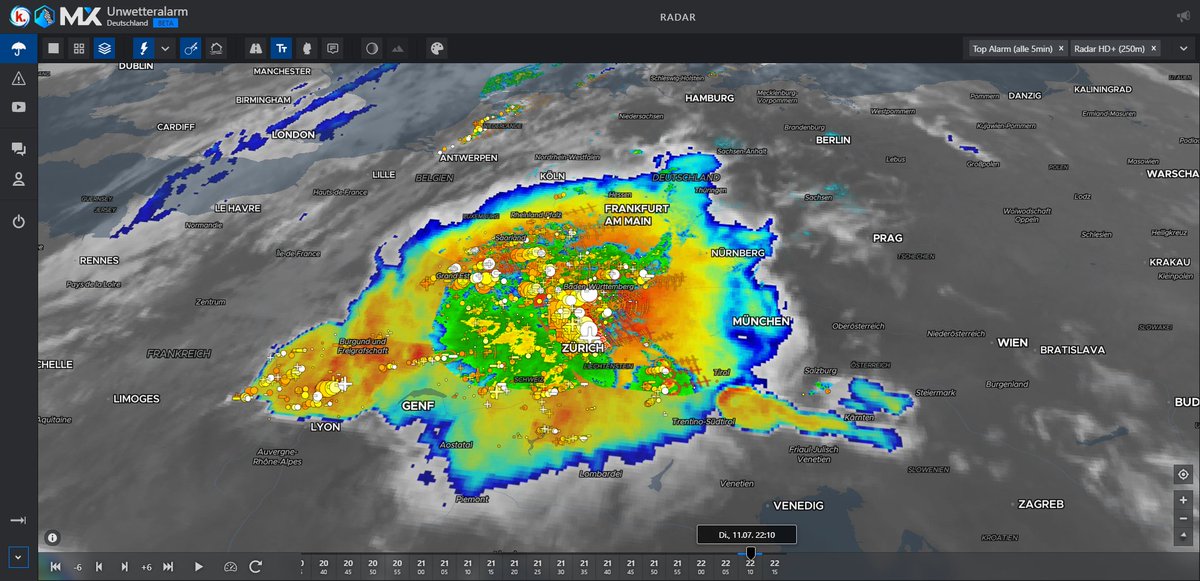
Task: Select the umbrella weather icon
Action: click(x=20, y=48)
